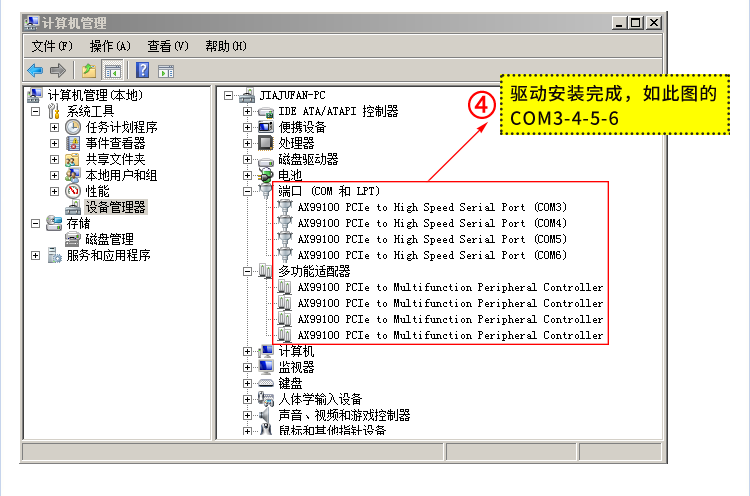Open the 查看(V) menu

[x=168, y=46]
